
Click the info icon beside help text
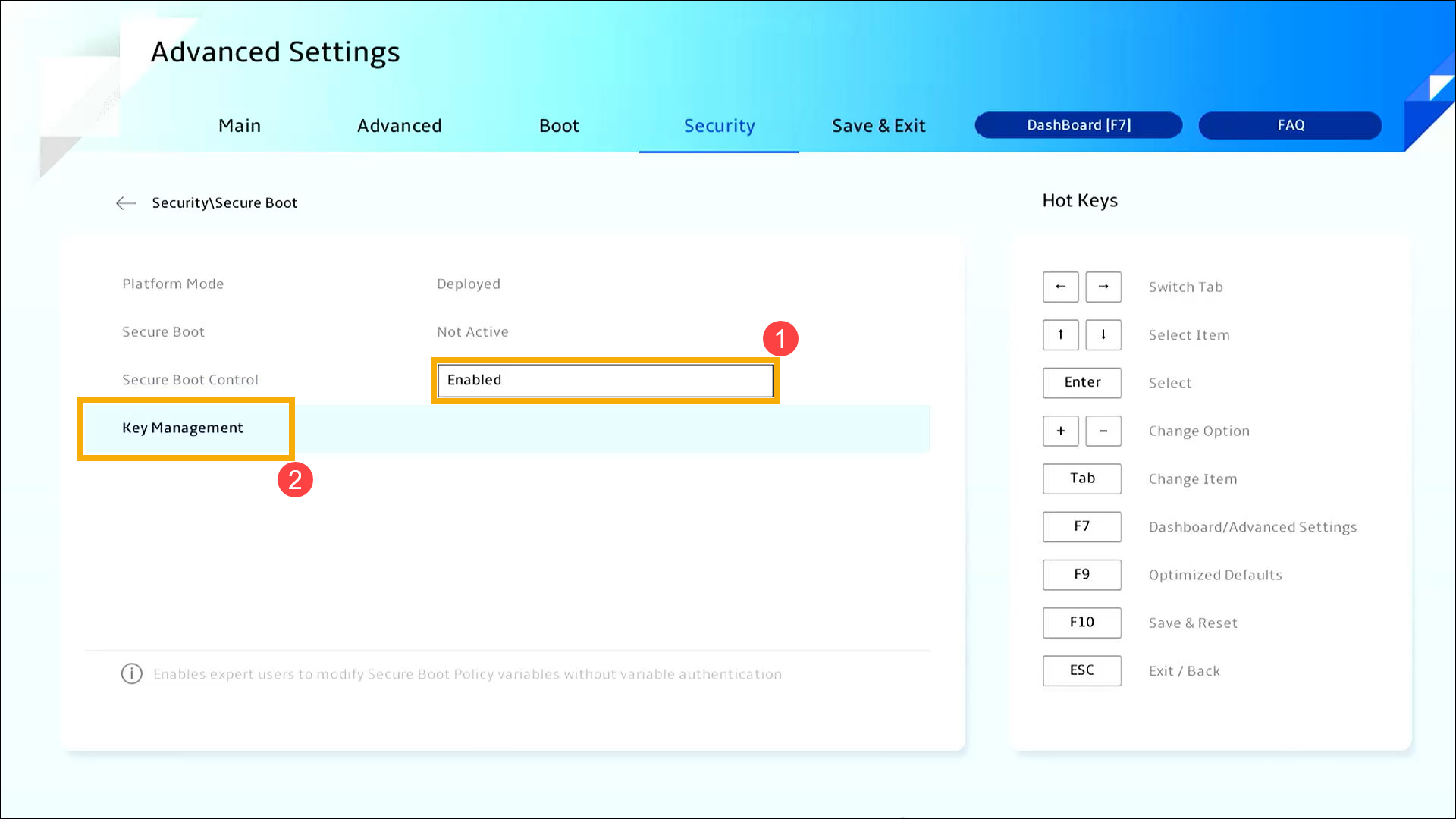(x=132, y=673)
